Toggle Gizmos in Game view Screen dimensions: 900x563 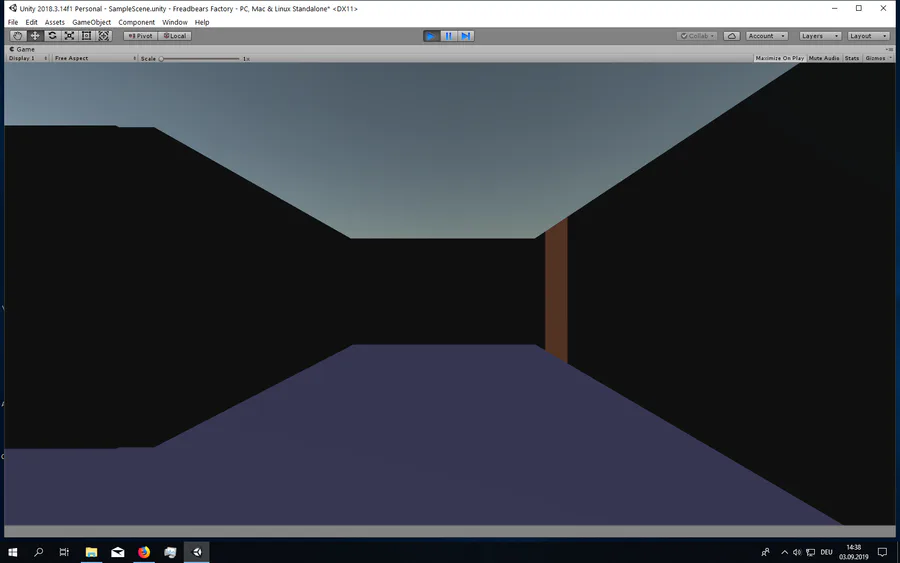tap(875, 58)
